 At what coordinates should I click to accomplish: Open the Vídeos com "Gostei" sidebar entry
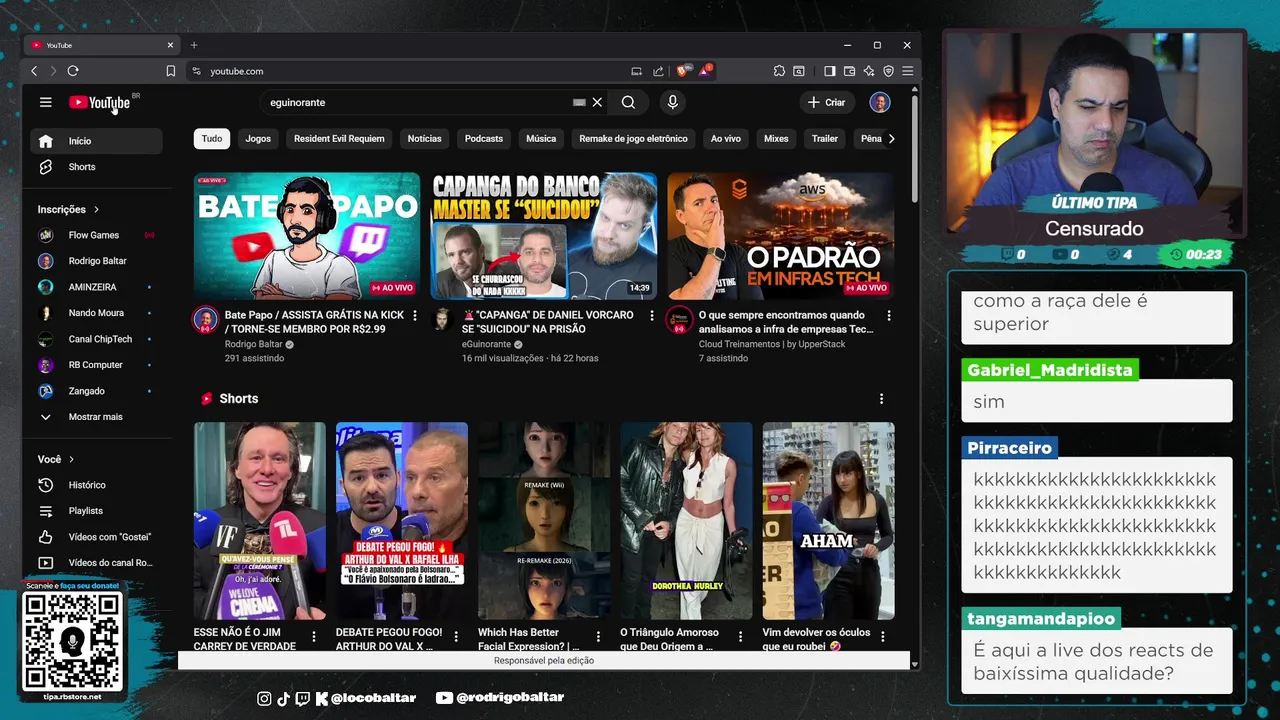tap(96, 537)
